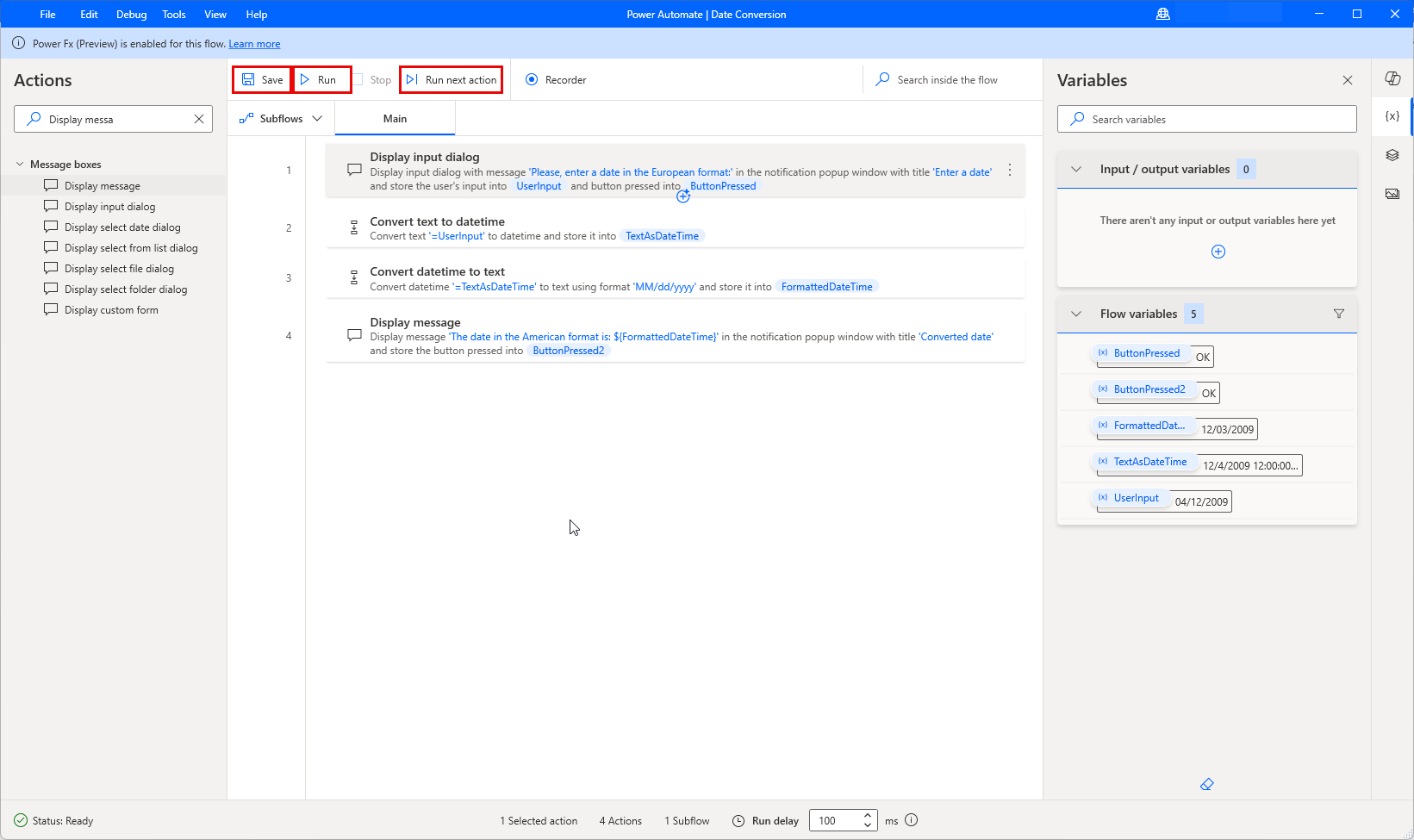Open the environment icon in the title bar
Image resolution: width=1414 pixels, height=840 pixels.
point(1163,14)
